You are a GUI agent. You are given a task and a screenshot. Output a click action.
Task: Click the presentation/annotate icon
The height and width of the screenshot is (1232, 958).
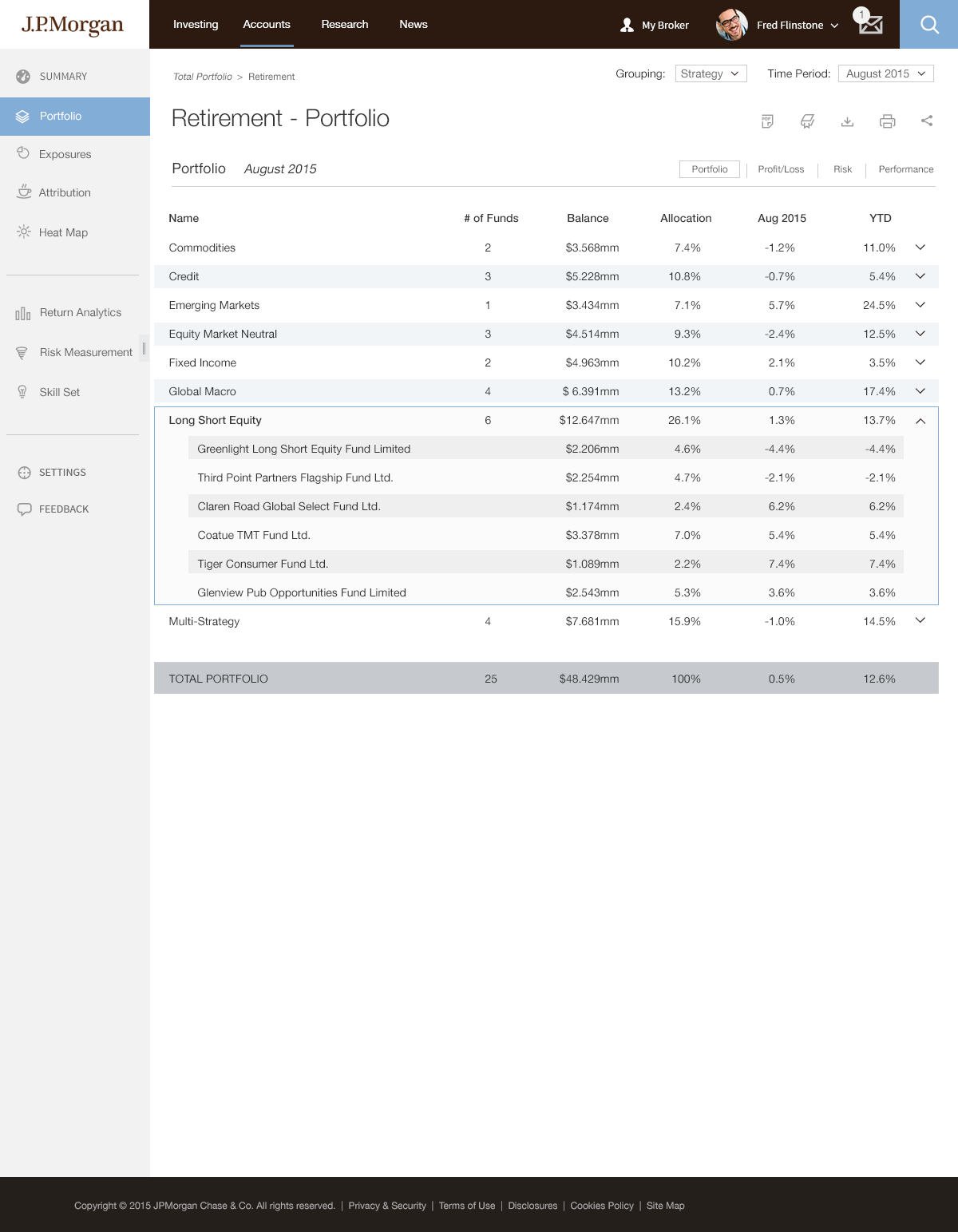pyautogui.click(x=807, y=121)
